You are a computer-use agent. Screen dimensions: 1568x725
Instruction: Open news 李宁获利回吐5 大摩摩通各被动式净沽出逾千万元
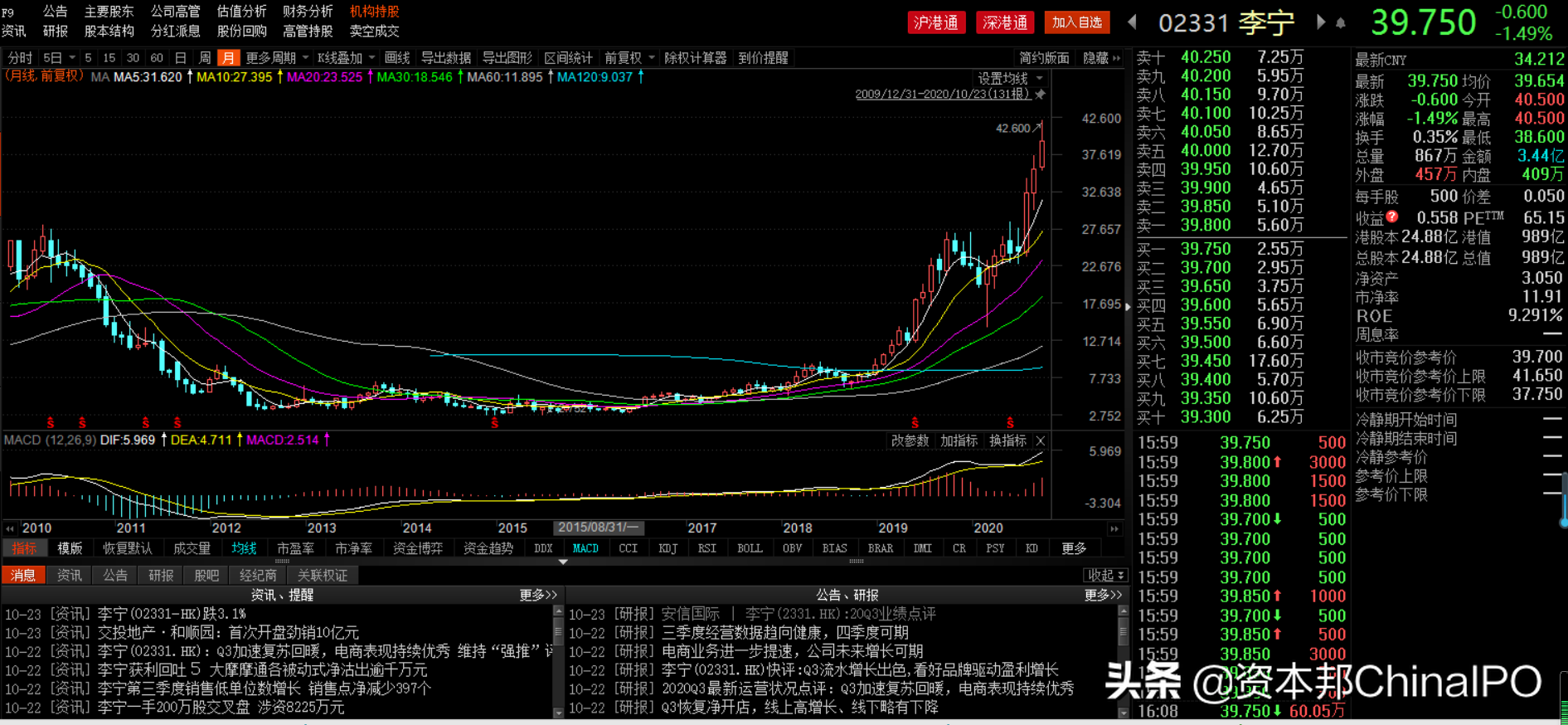pos(262,669)
